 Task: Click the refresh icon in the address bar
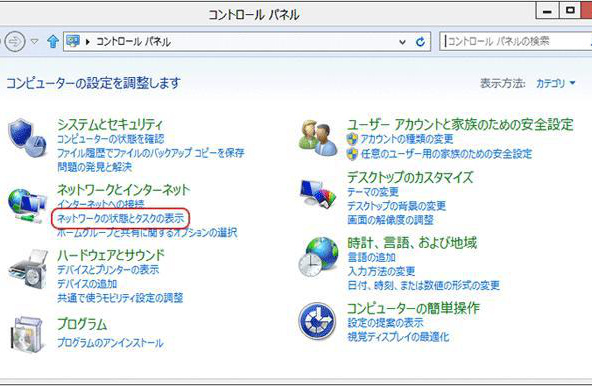tap(420, 42)
